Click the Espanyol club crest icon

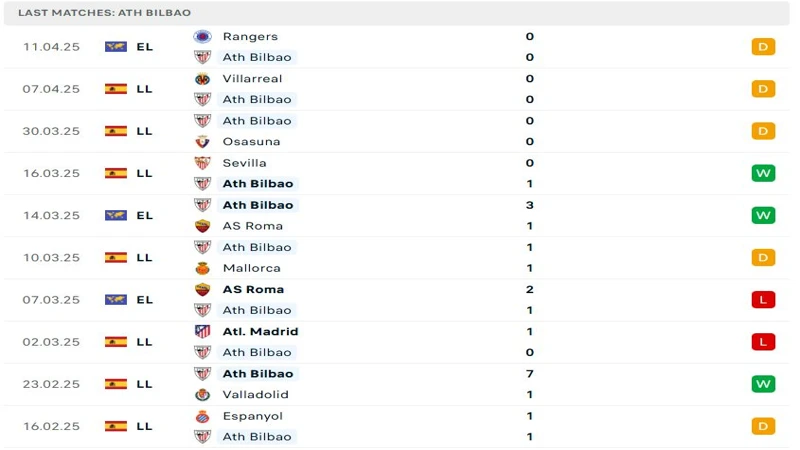(x=203, y=416)
